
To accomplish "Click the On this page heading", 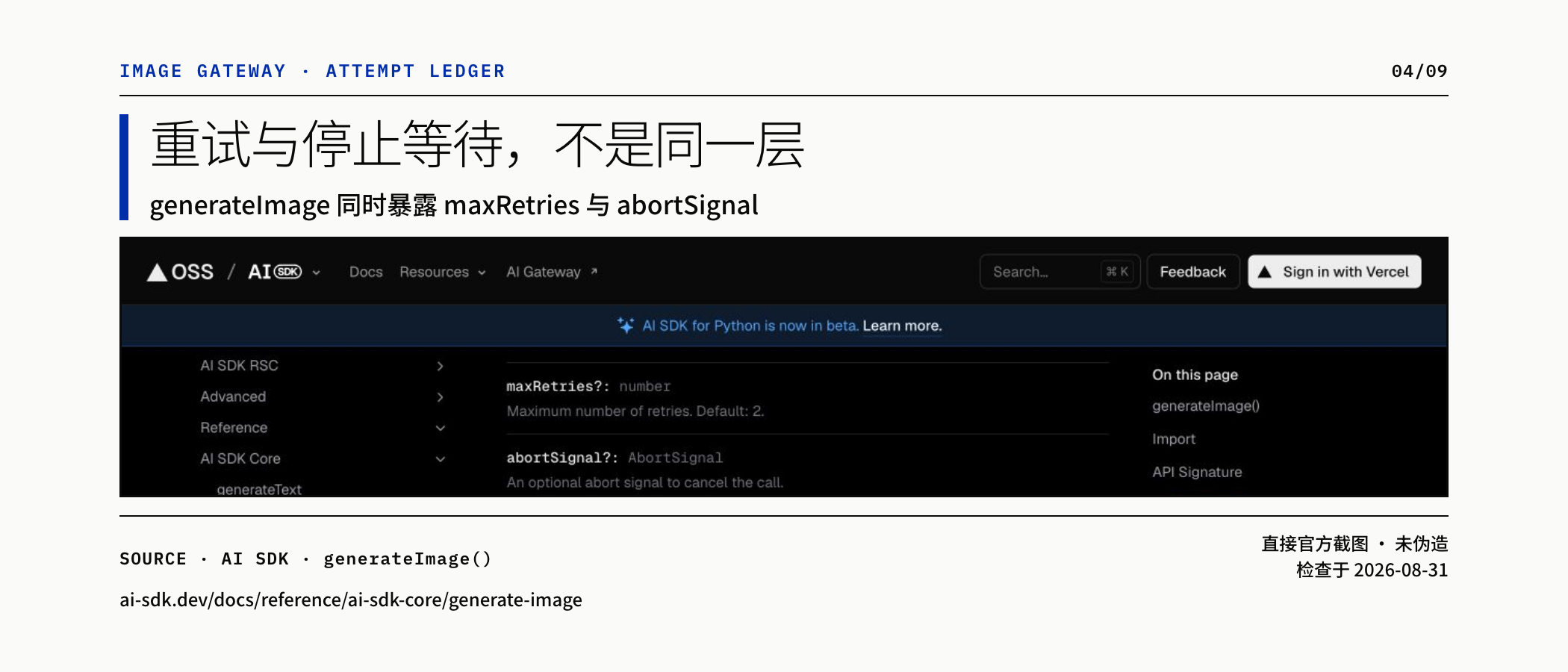I will coord(1195,375).
